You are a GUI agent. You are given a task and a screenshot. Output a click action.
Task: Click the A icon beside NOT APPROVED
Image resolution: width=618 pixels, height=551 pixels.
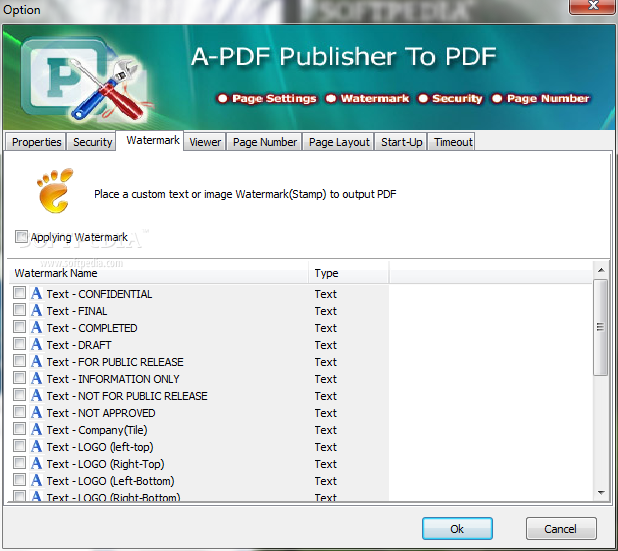coord(36,412)
